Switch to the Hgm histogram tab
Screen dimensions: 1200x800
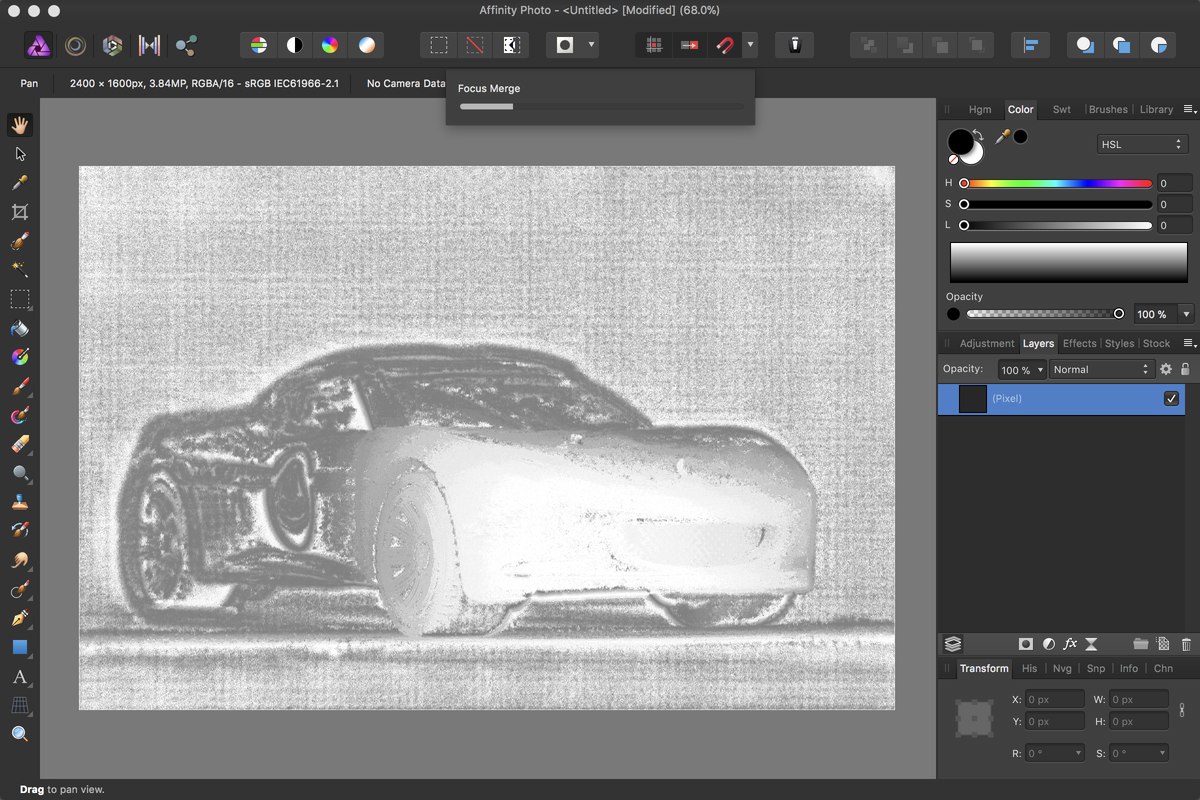click(980, 110)
